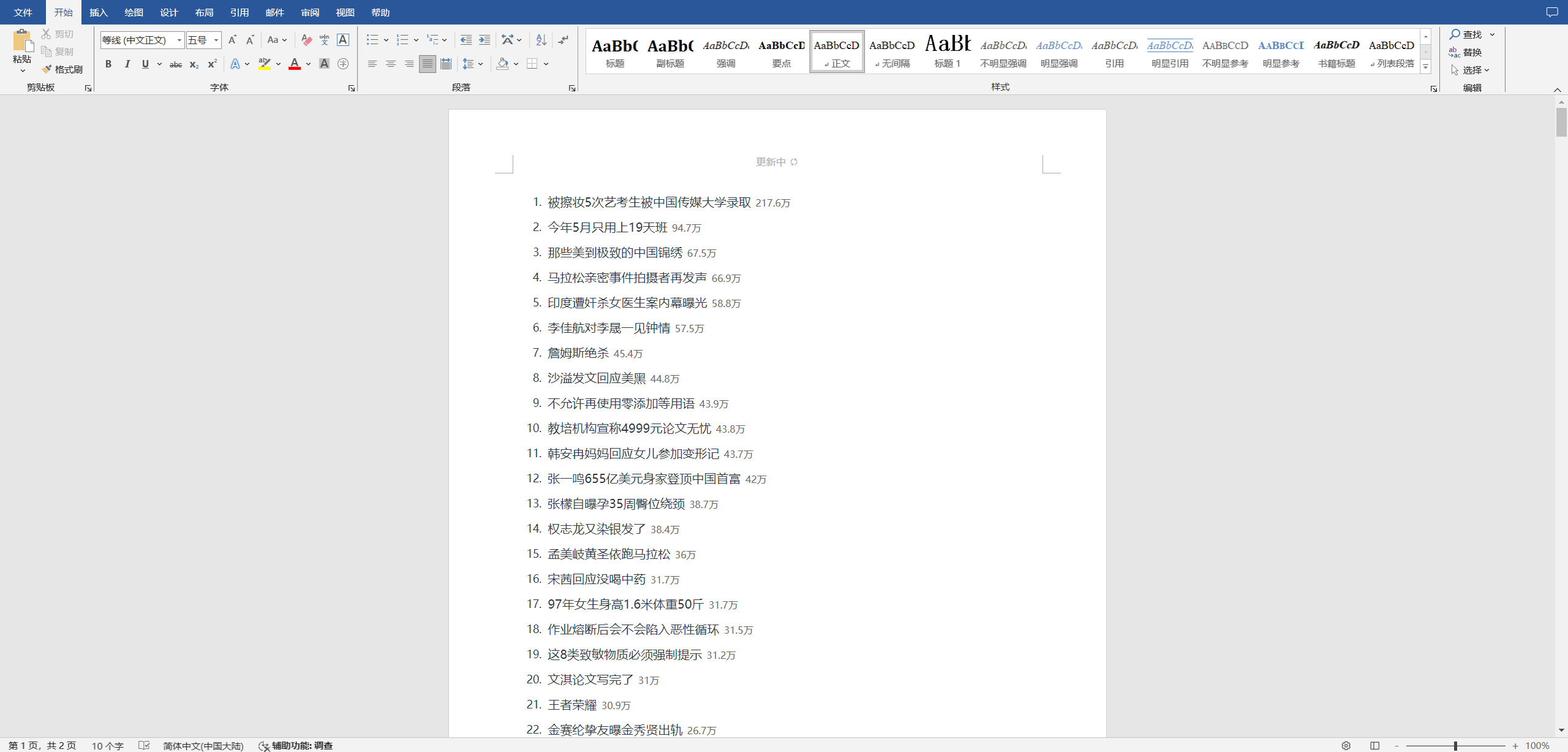Click the Format Painter (格式刷) icon
Screen dimensions: 1568x752
point(47,69)
